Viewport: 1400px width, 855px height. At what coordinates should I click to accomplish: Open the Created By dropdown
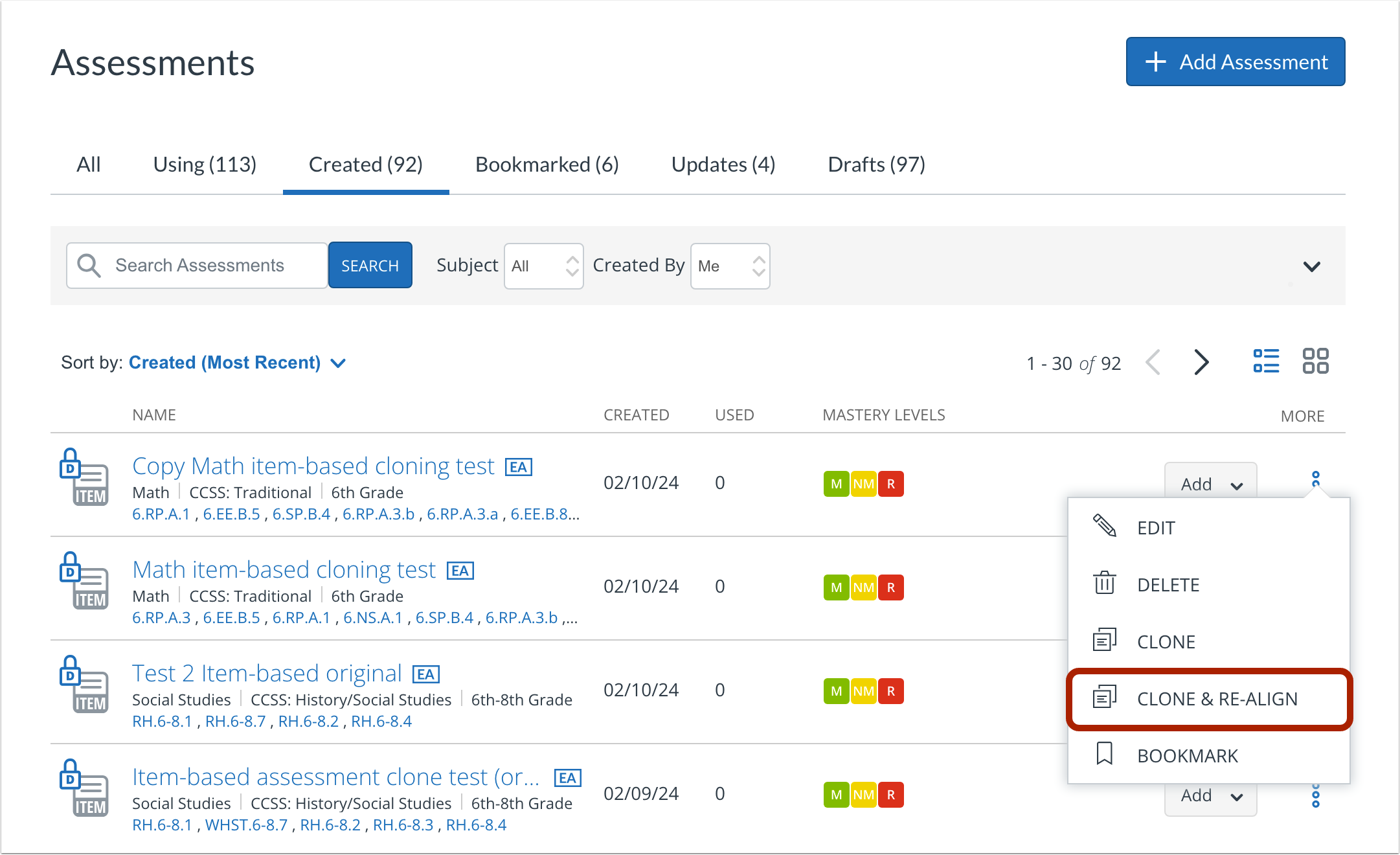coord(730,266)
